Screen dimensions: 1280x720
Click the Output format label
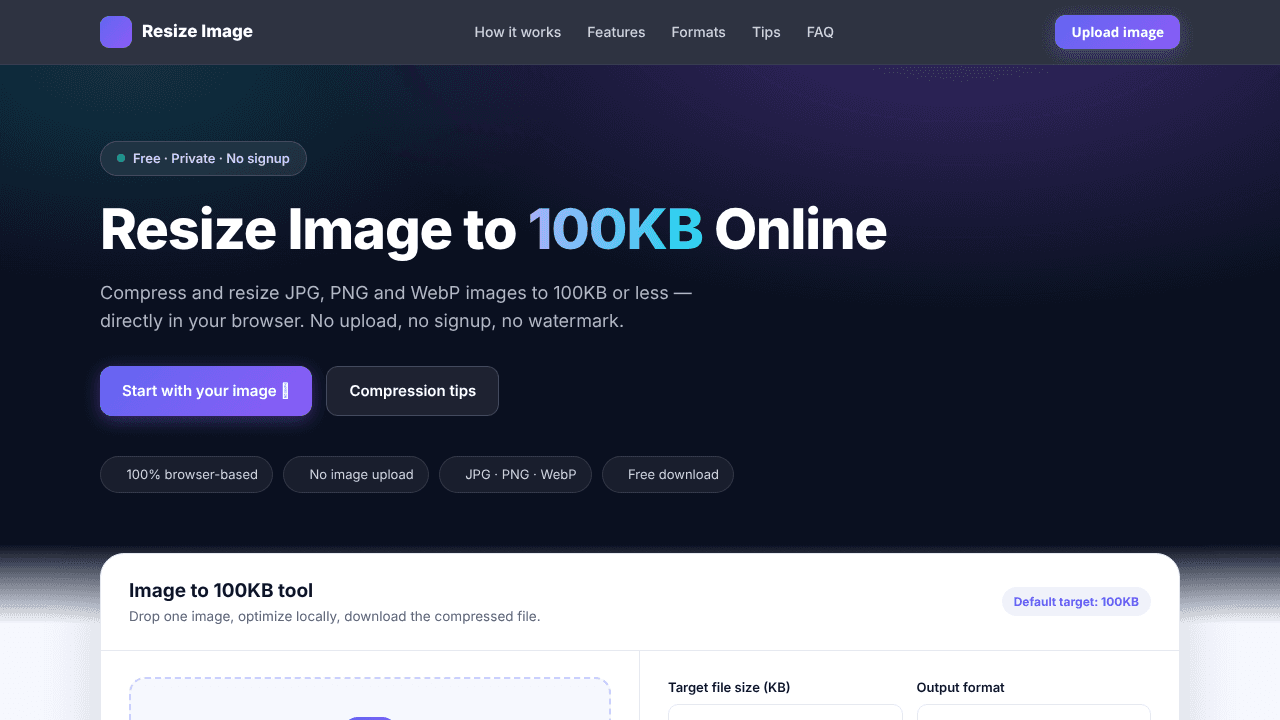pyautogui.click(x=960, y=687)
